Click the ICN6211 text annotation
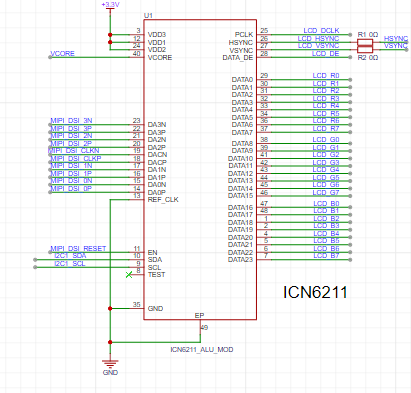The width and height of the screenshot is (411, 393). coord(315,292)
